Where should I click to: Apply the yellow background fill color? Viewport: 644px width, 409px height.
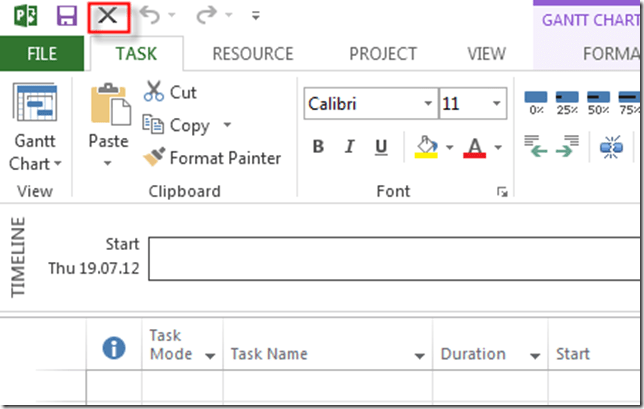[426, 147]
